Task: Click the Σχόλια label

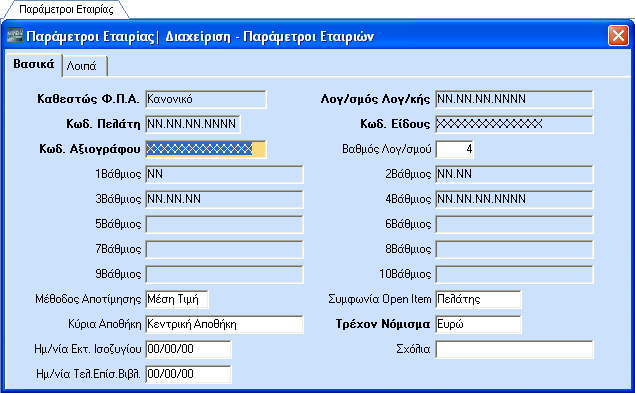Action: click(413, 349)
